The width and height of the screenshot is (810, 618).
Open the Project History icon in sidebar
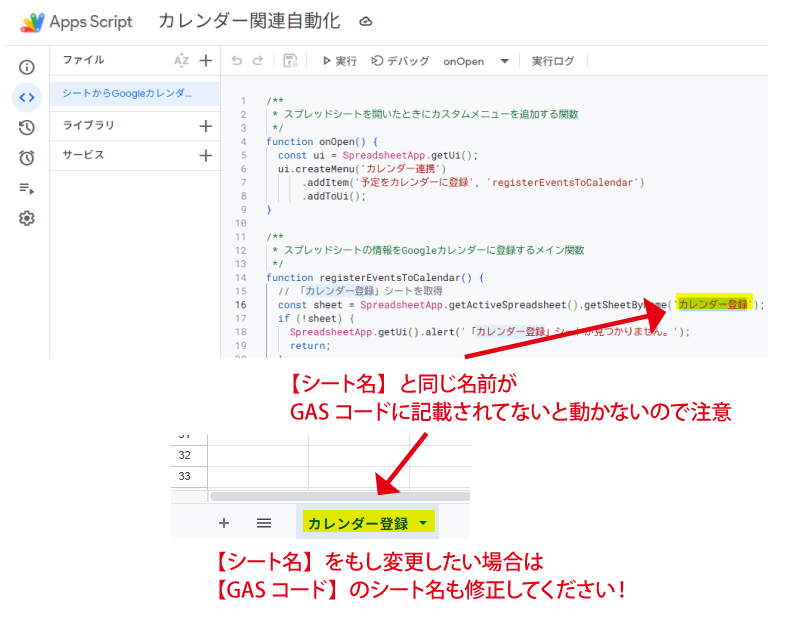pos(27,127)
